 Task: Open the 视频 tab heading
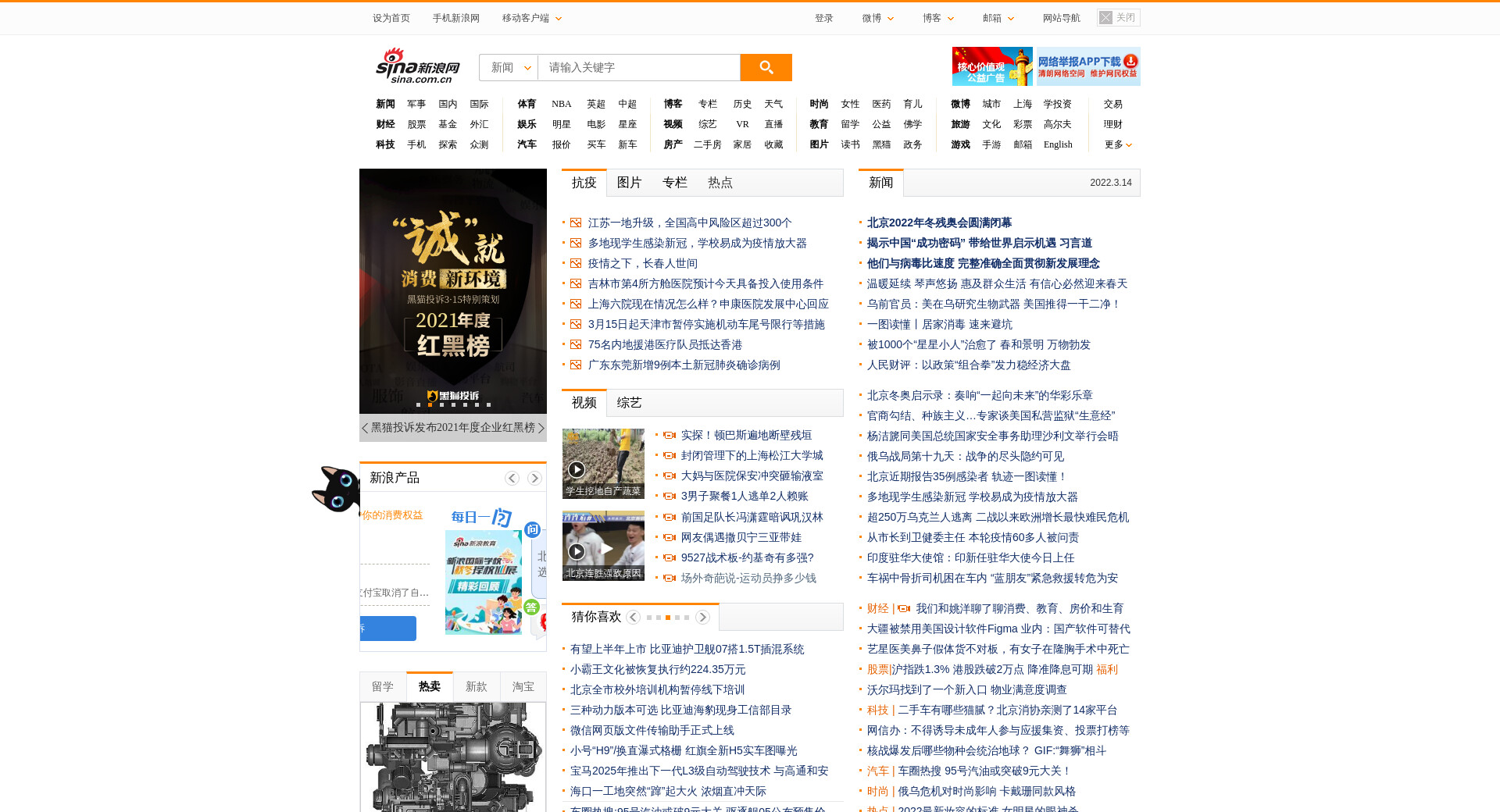(x=584, y=403)
